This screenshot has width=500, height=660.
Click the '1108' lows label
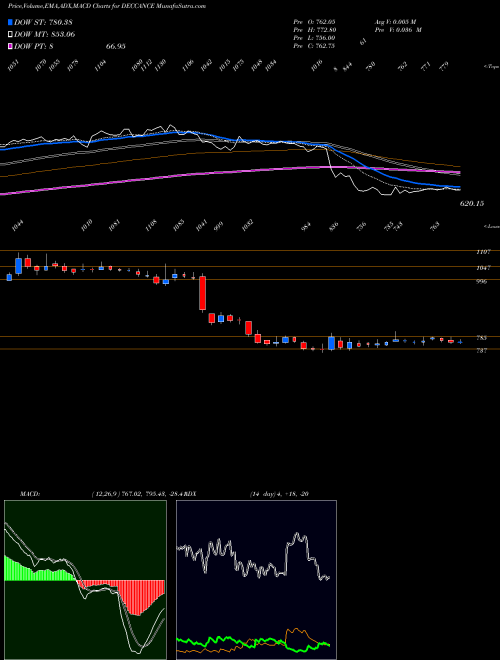tap(150, 226)
